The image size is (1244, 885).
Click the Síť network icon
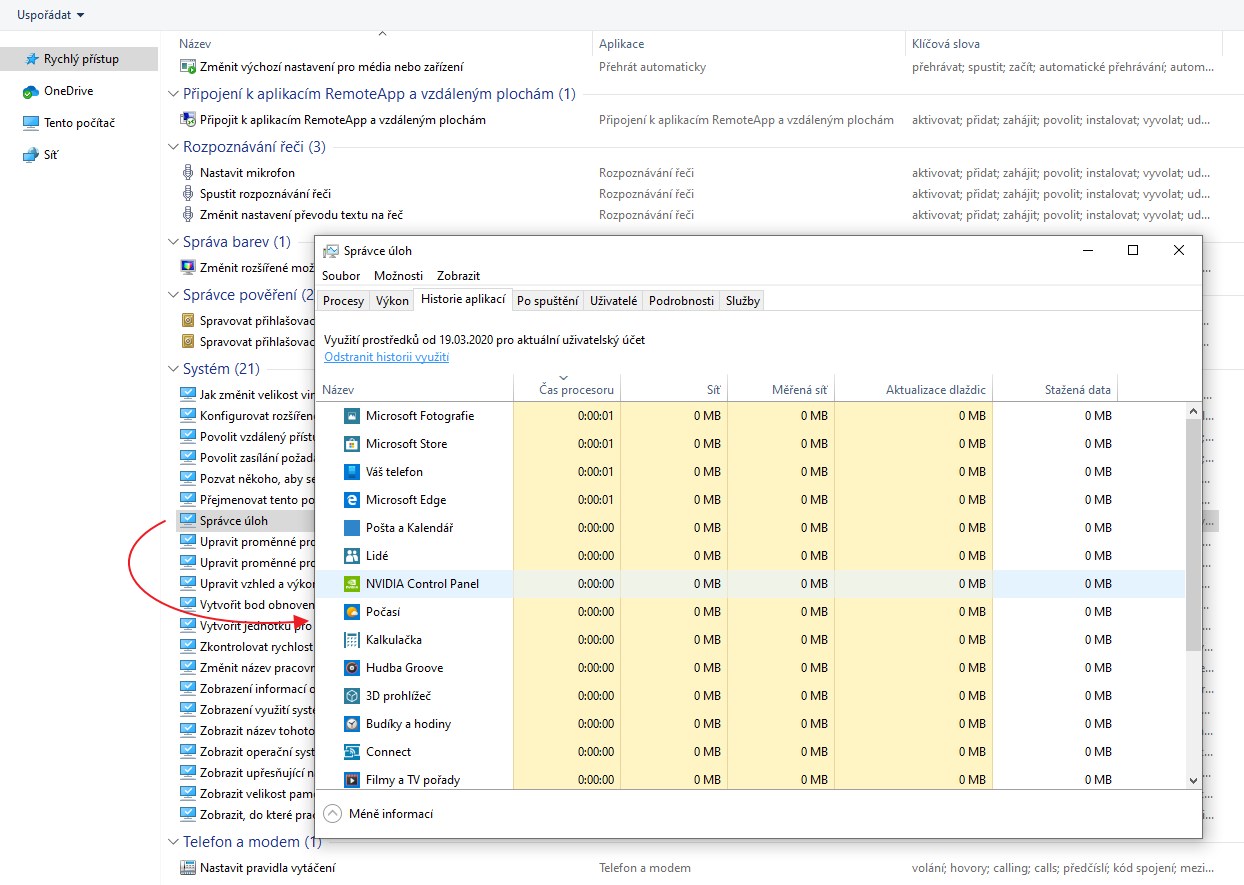click(x=31, y=155)
